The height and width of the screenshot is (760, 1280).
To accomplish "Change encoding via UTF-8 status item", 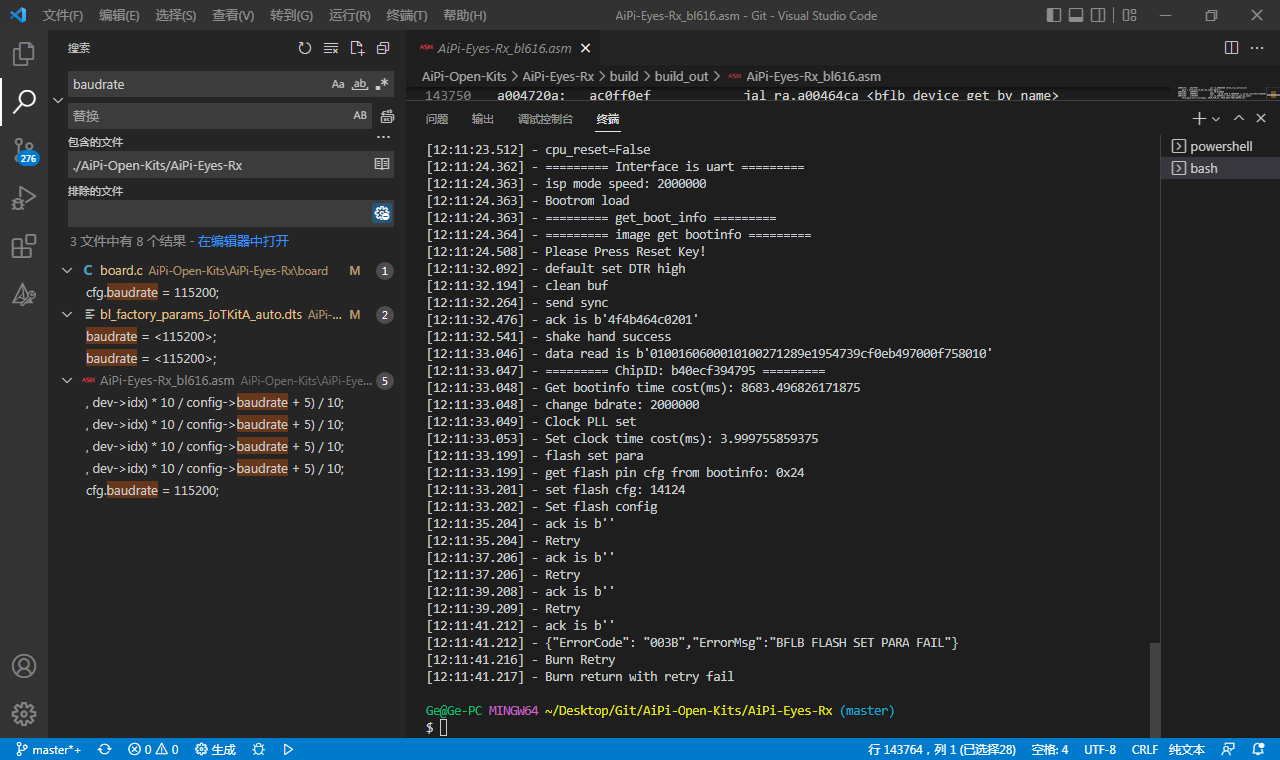I will [1100, 749].
